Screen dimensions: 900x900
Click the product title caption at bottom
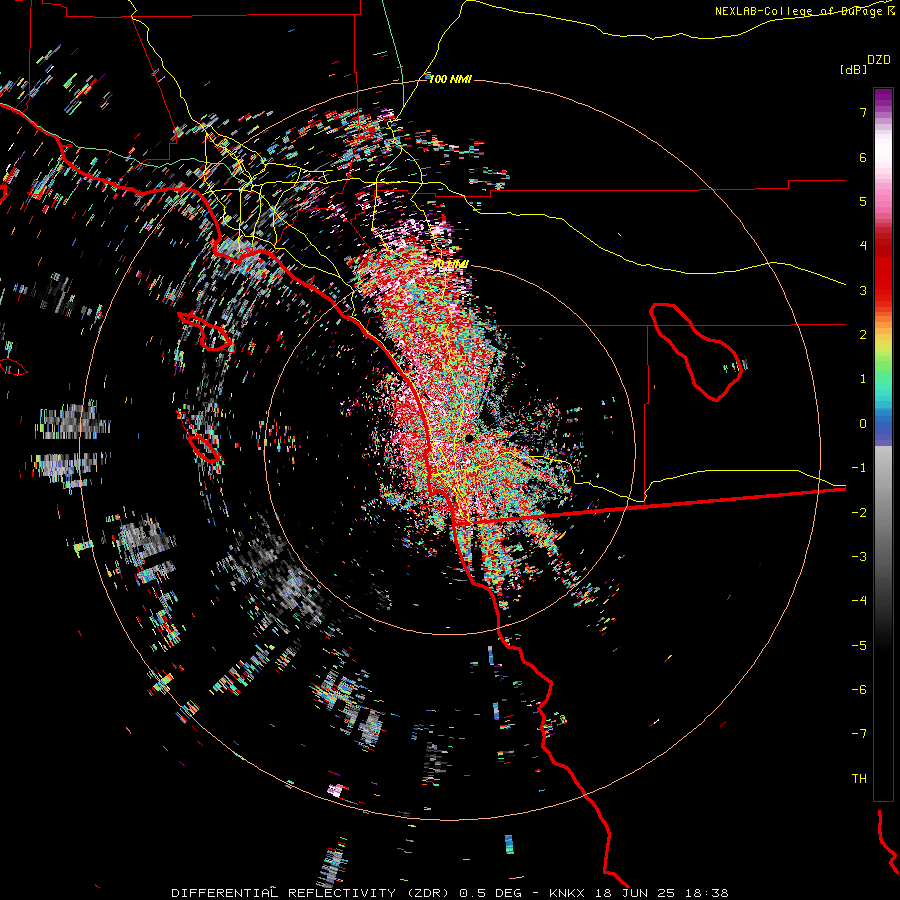click(x=450, y=893)
